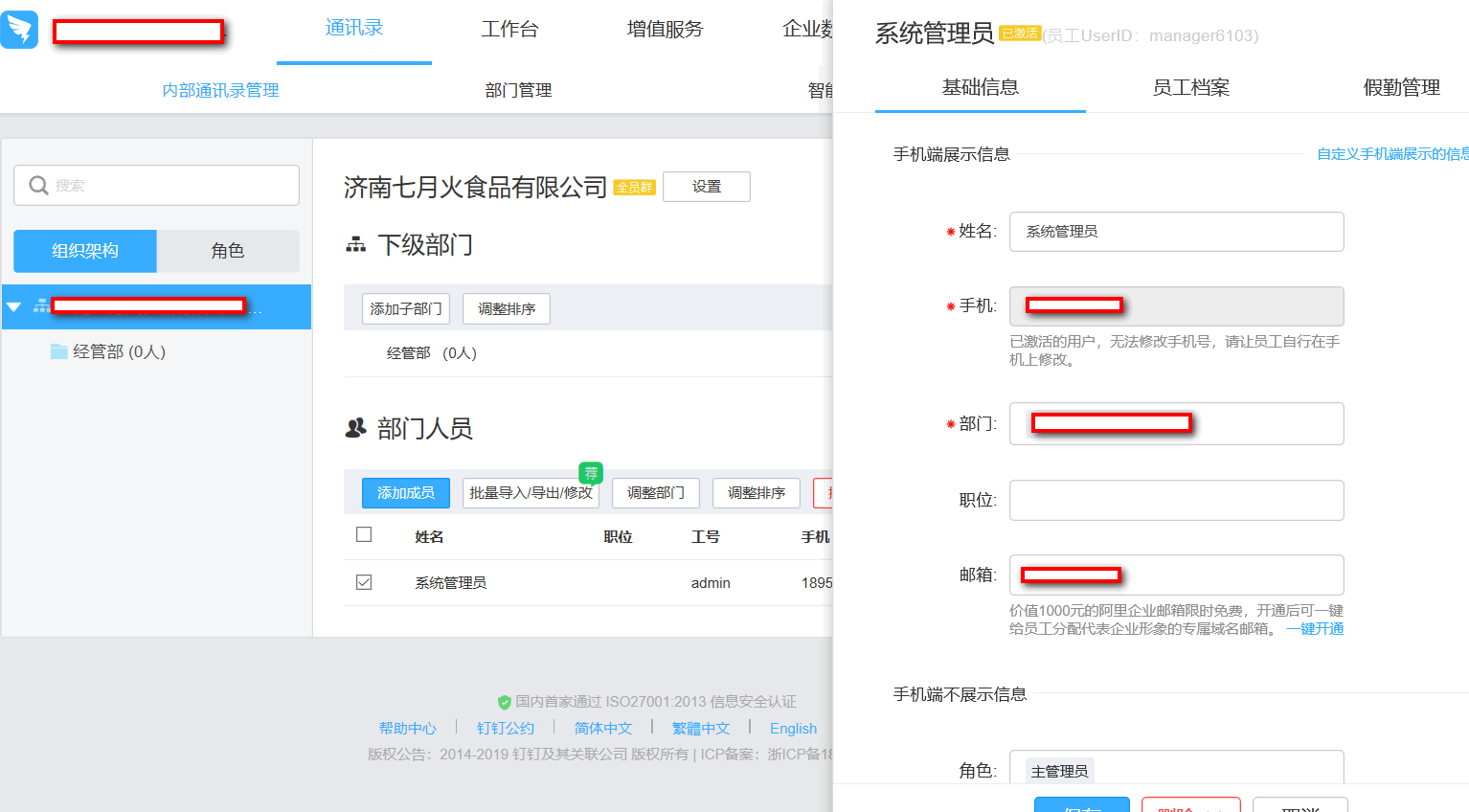Collapse the root organization tree node

(x=14, y=306)
